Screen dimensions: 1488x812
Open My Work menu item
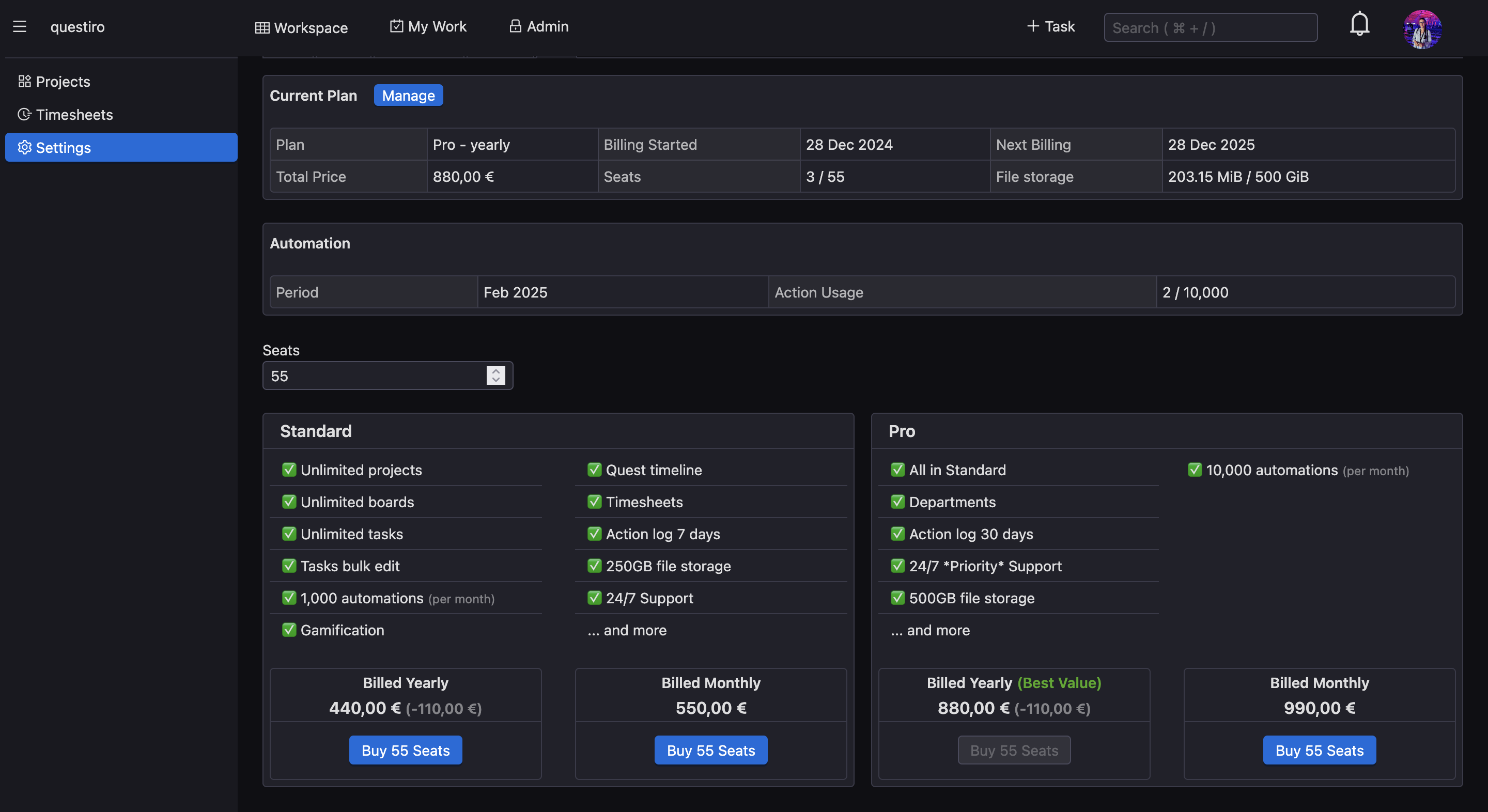[x=429, y=26]
